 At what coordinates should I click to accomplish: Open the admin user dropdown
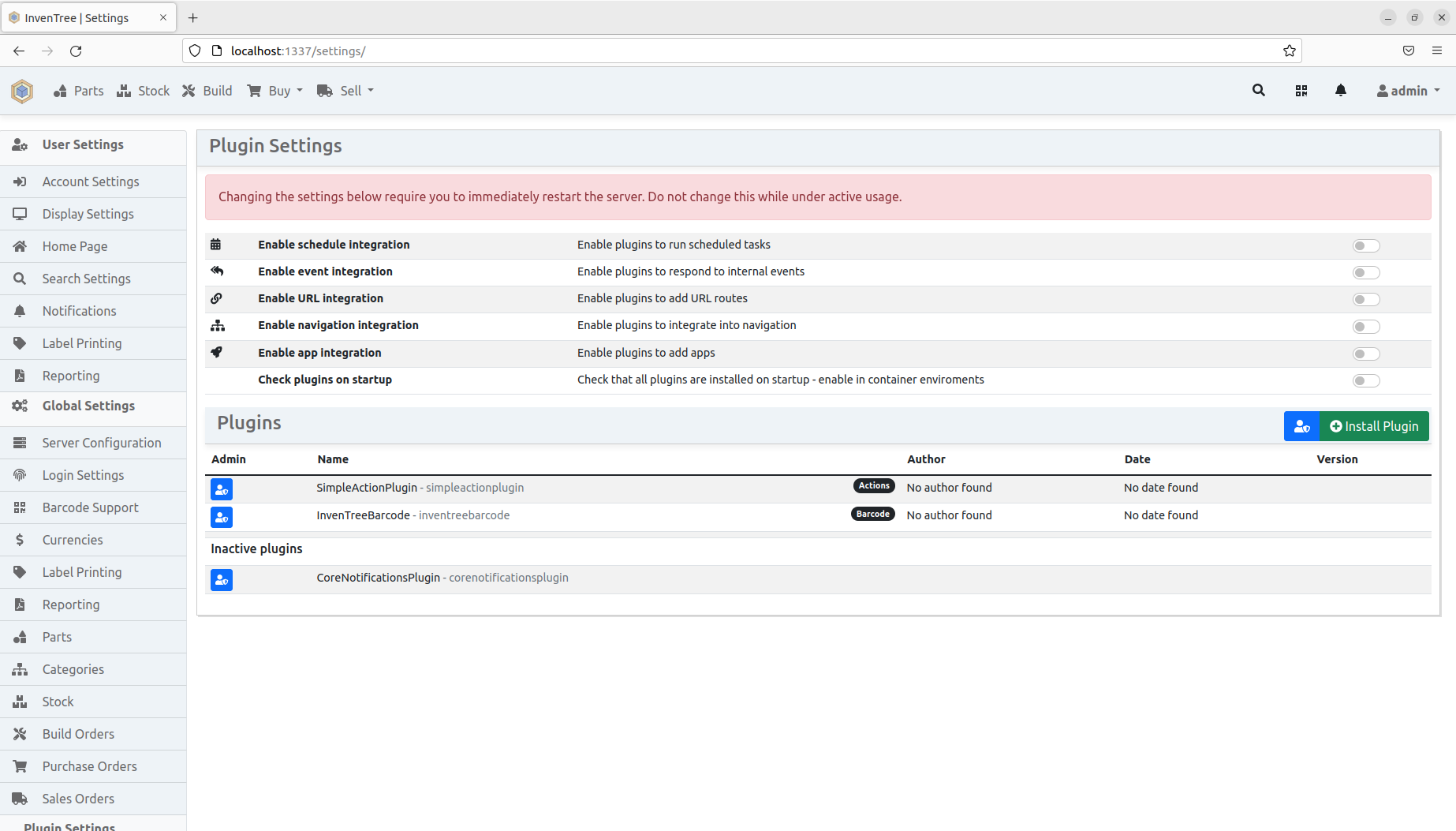(1409, 91)
